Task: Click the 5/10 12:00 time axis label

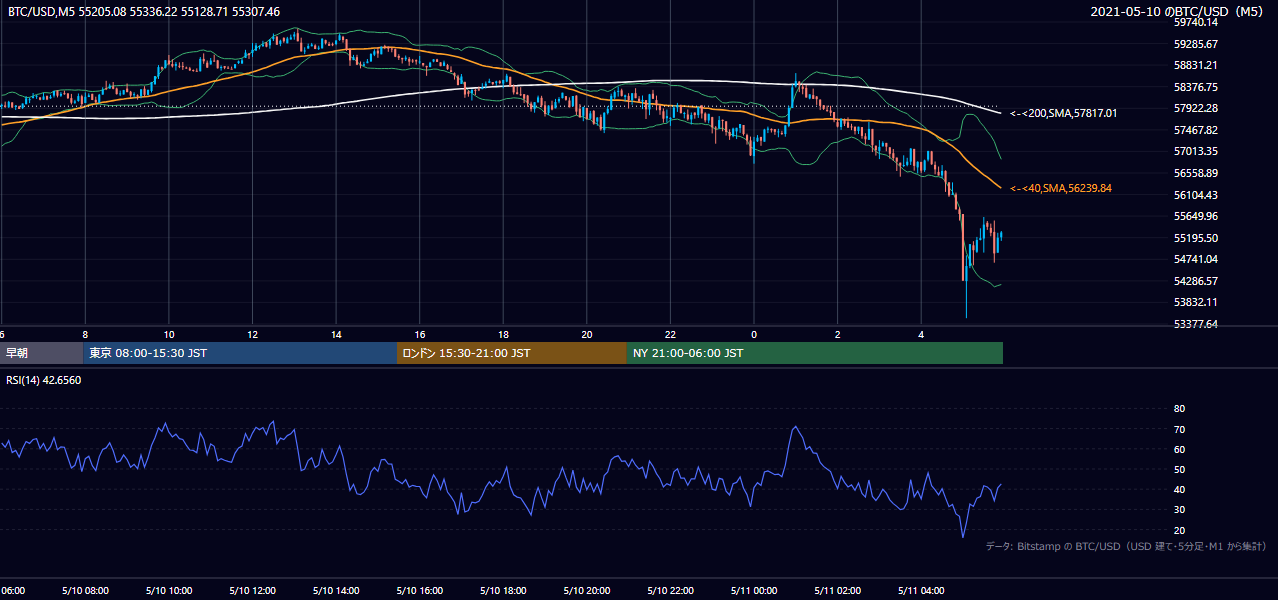Action: (x=251, y=591)
